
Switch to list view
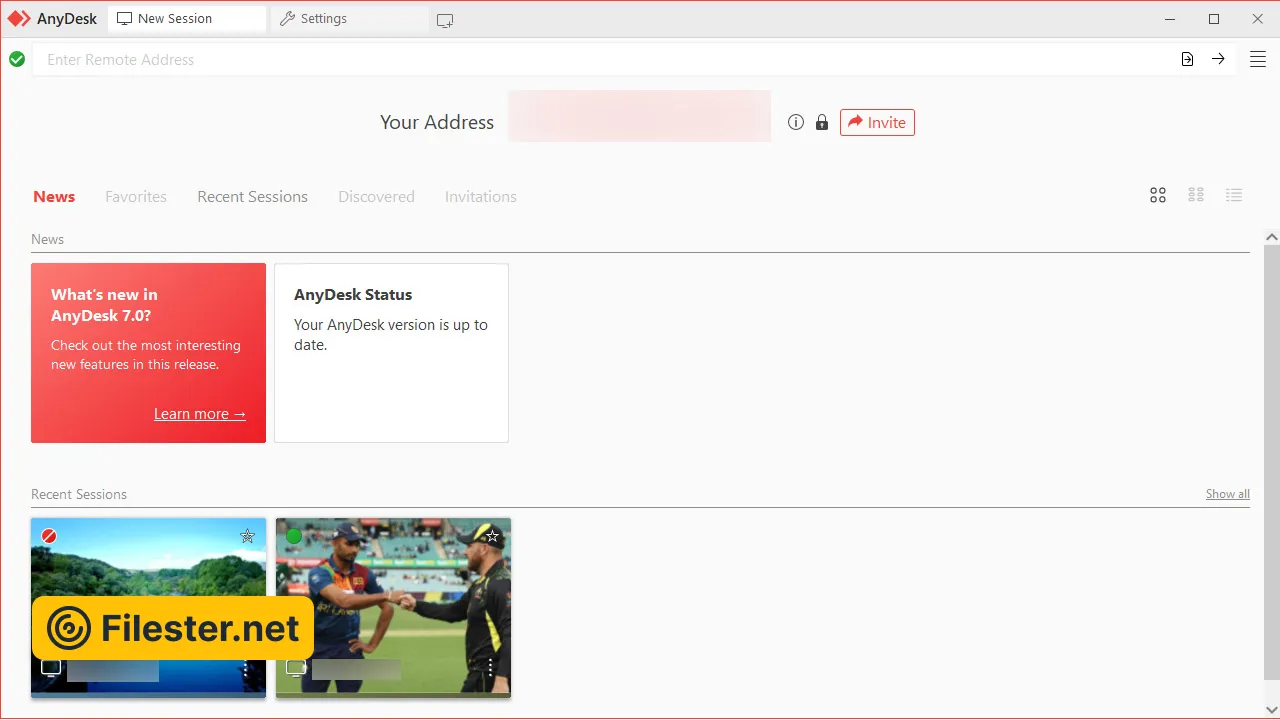pos(1234,196)
